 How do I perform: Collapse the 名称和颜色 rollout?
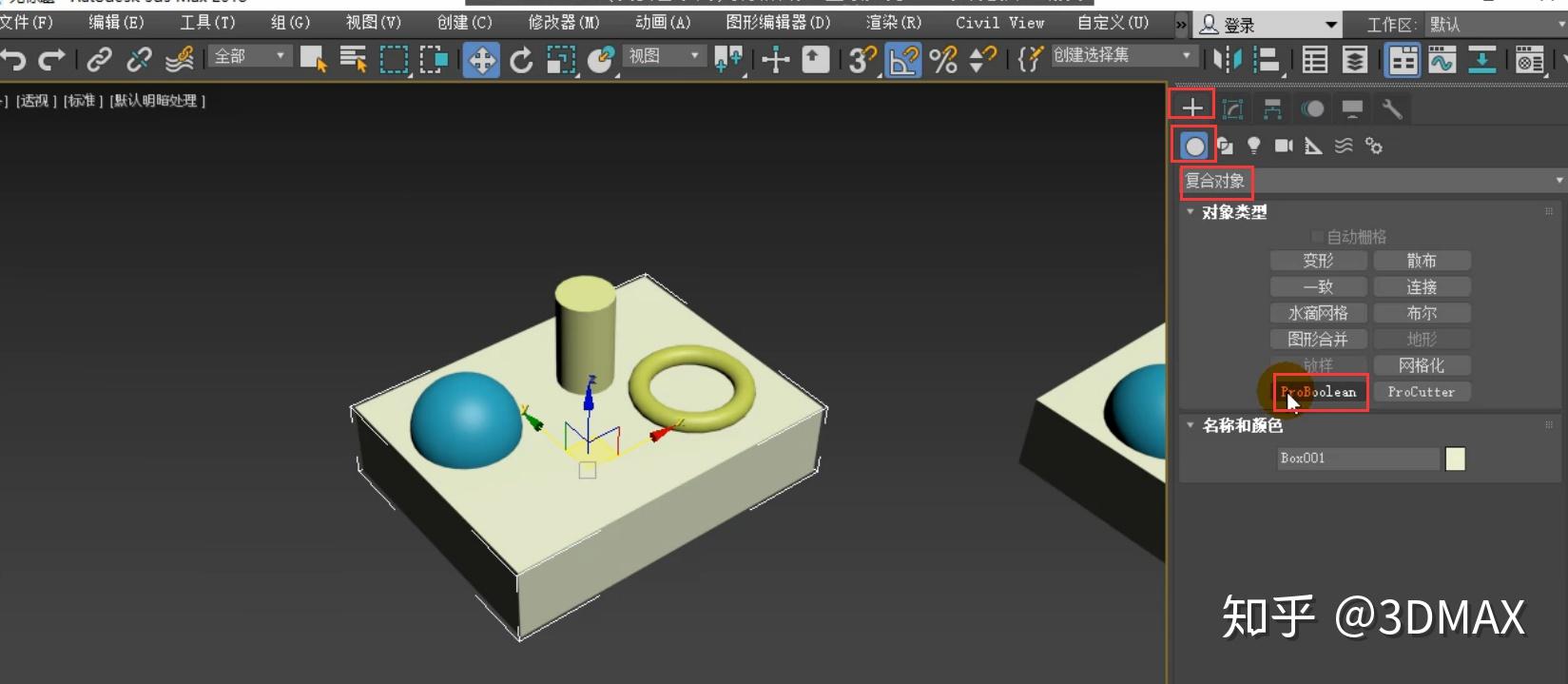coord(1190,425)
